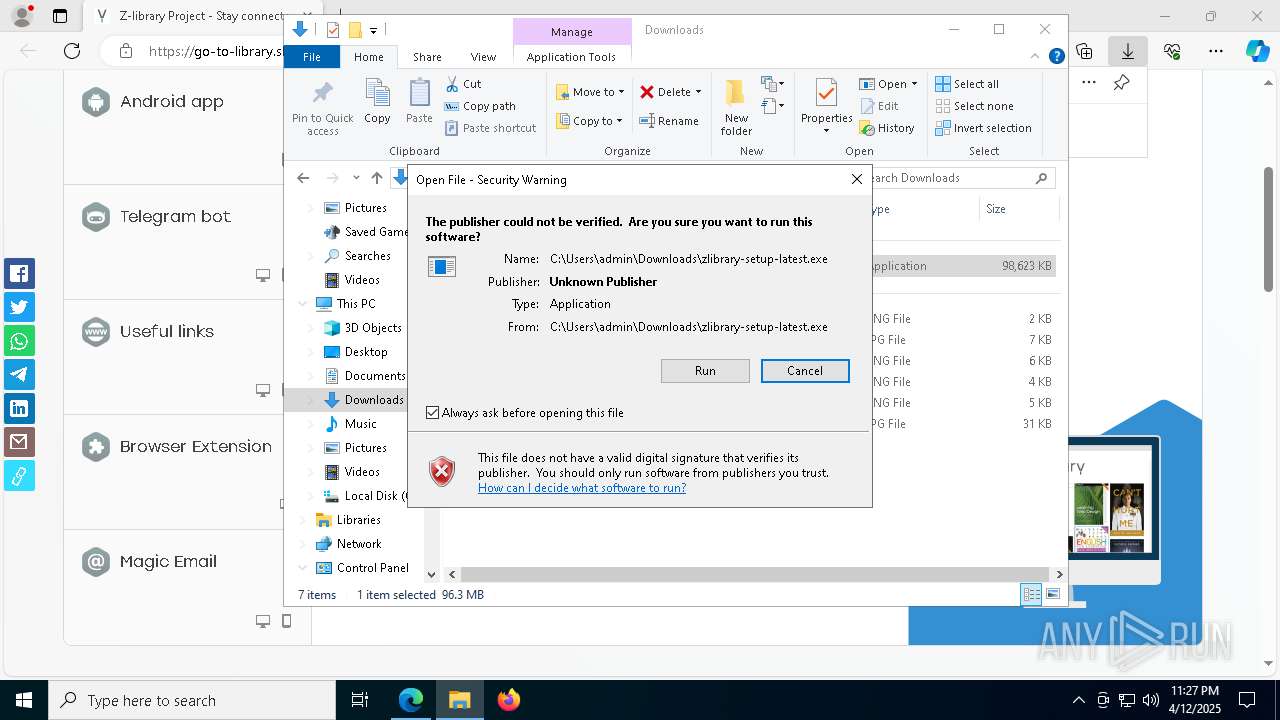Viewport: 1280px width, 720px height.
Task: Click the Up one level arrow
Action: coord(376,178)
